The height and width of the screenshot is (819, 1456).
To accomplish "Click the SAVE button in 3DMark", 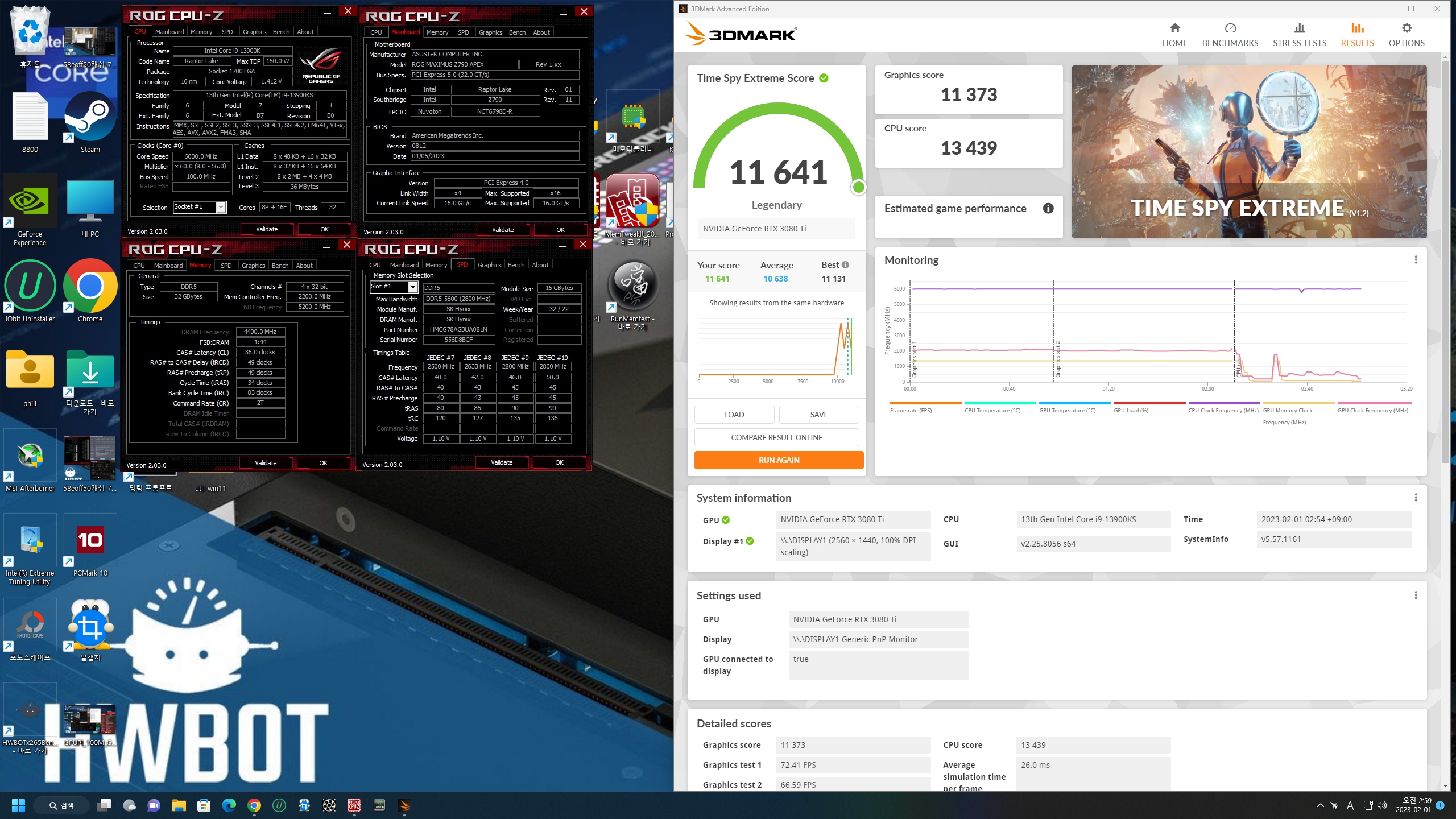I will (818, 415).
